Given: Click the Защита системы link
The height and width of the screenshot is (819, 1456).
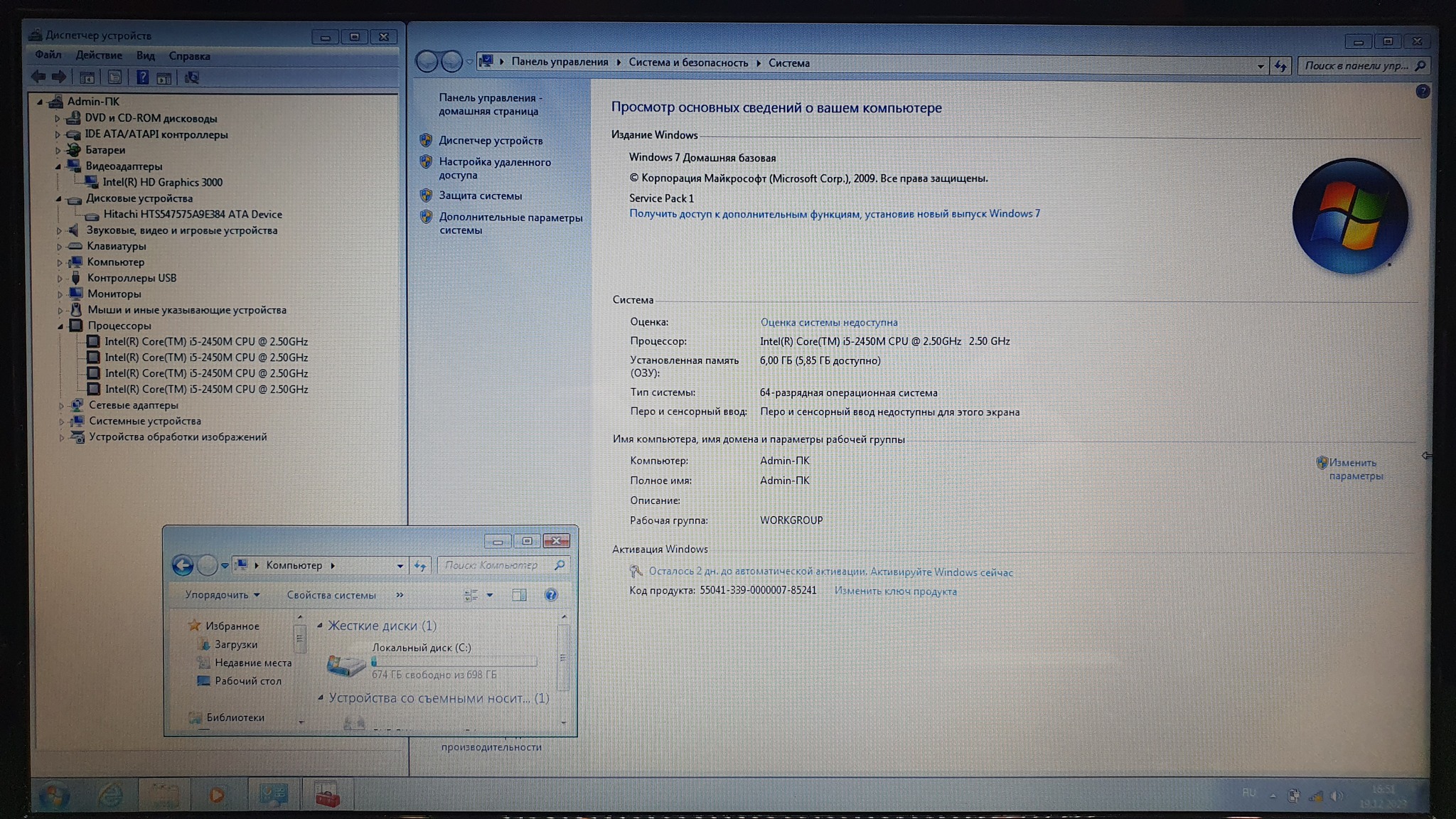Looking at the screenshot, I should [x=480, y=196].
